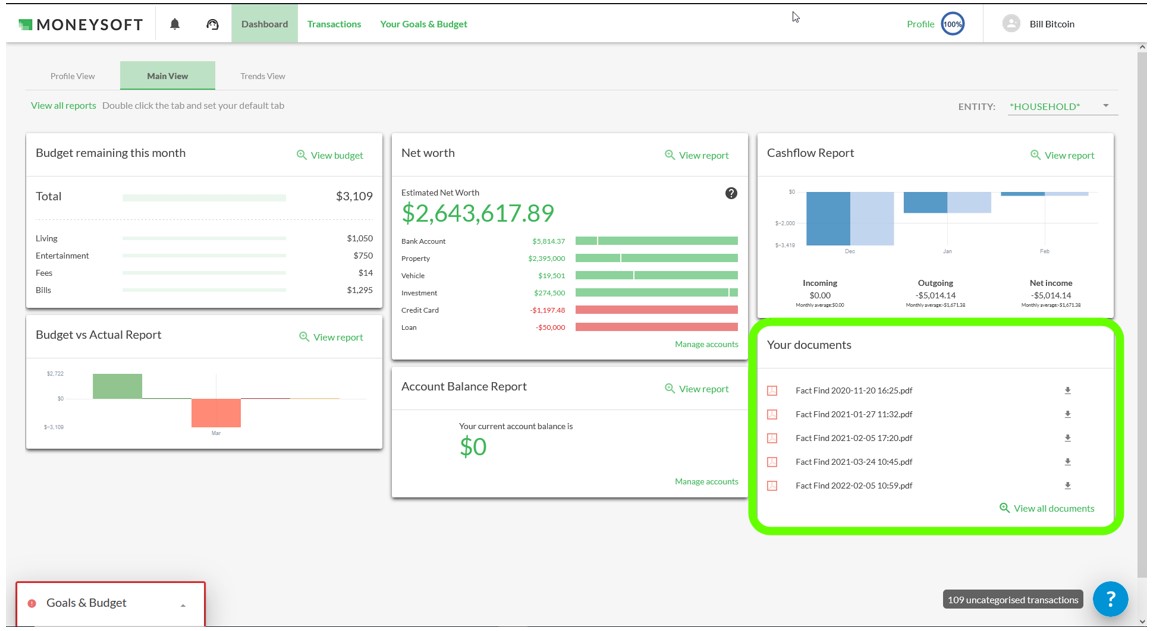Click the current account balance $0
The height and width of the screenshot is (631, 1152).
click(473, 447)
